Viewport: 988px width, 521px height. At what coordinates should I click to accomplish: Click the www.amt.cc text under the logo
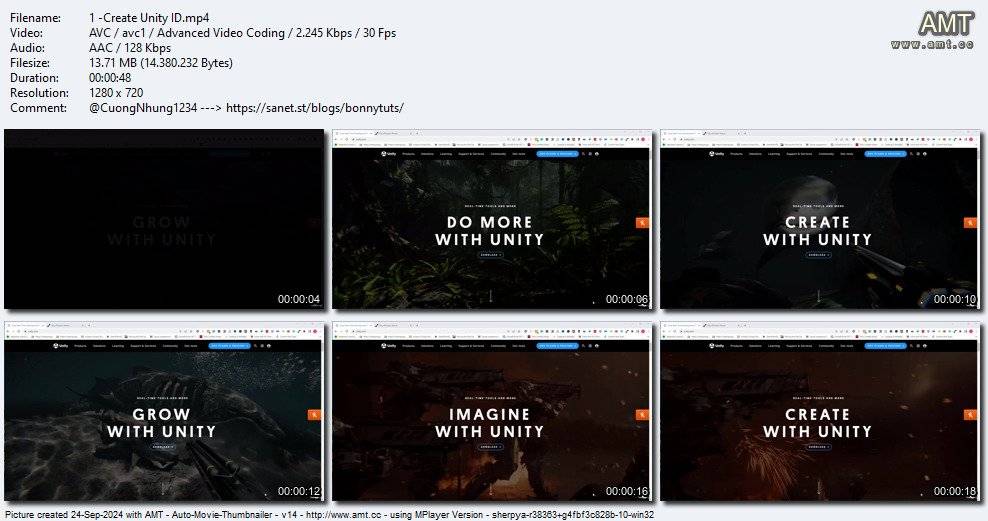click(x=933, y=44)
